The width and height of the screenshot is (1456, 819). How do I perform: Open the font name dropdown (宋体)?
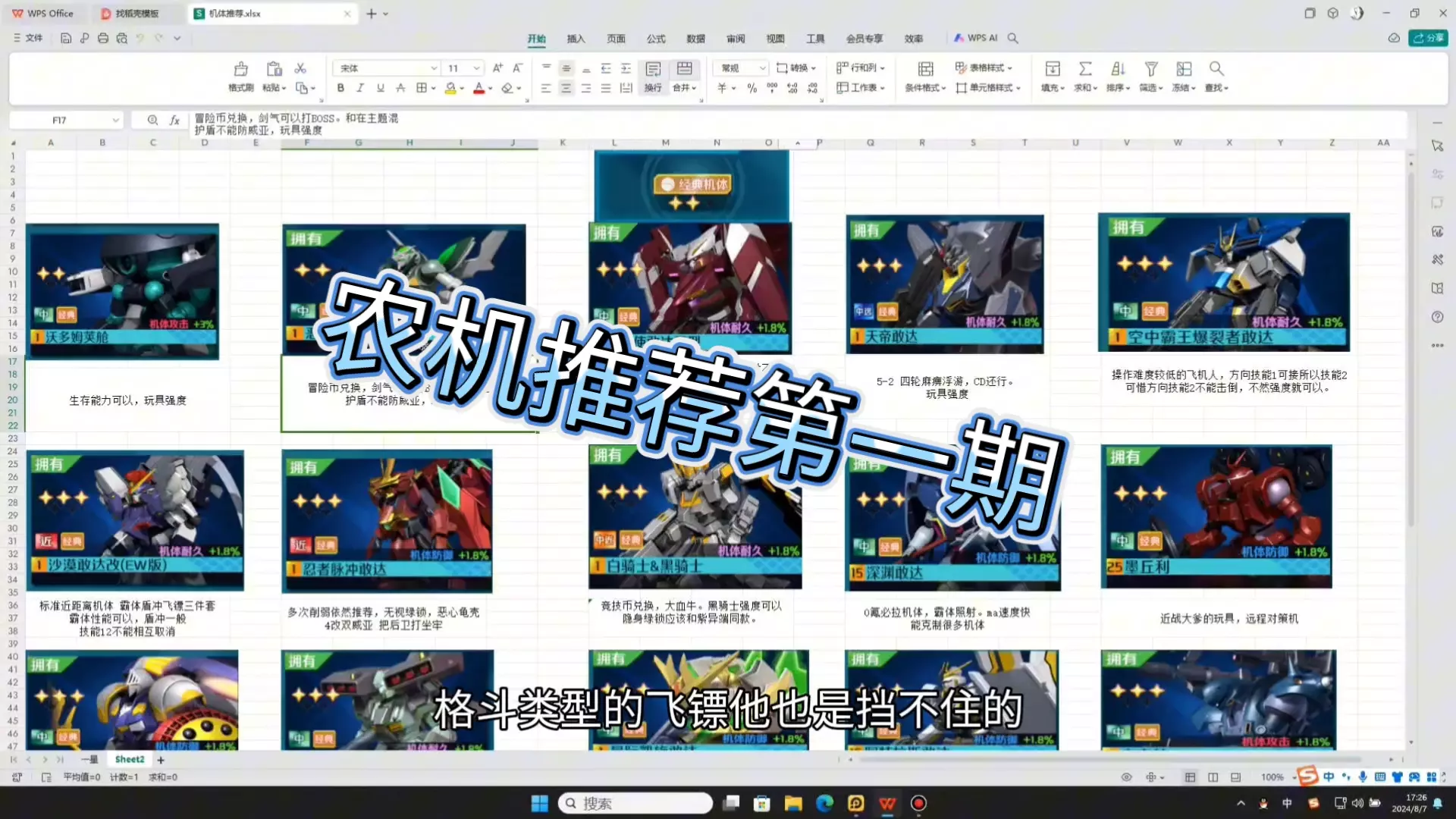[433, 68]
